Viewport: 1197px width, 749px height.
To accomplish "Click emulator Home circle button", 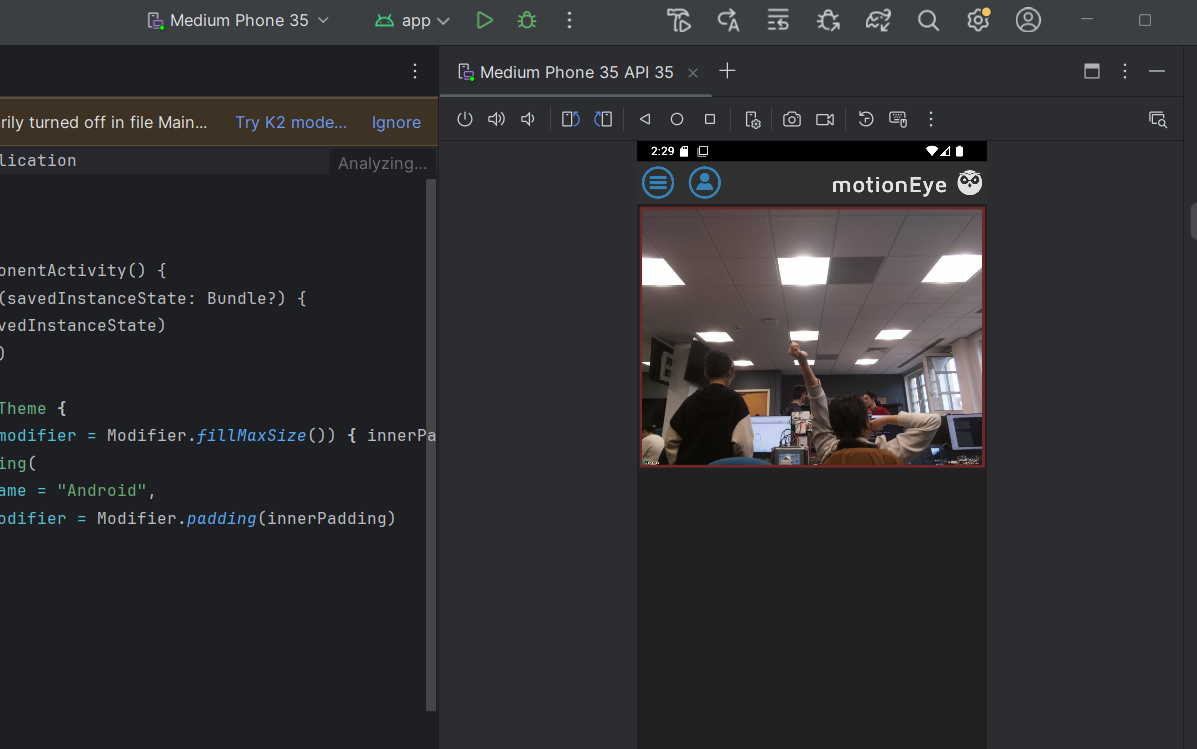I will point(677,119).
